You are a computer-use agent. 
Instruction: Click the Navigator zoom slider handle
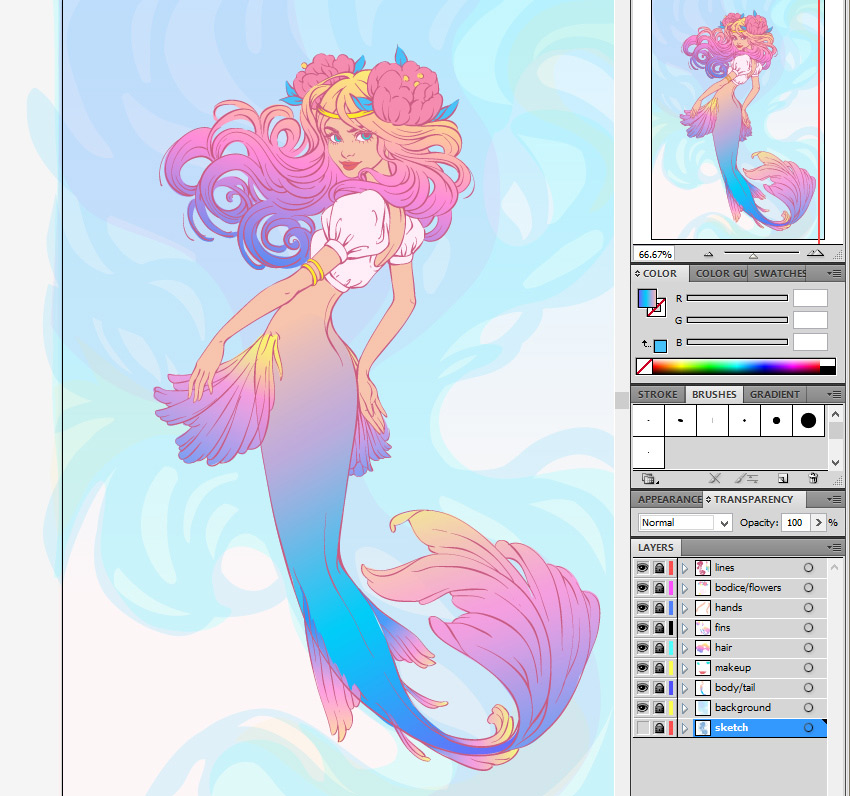753,255
